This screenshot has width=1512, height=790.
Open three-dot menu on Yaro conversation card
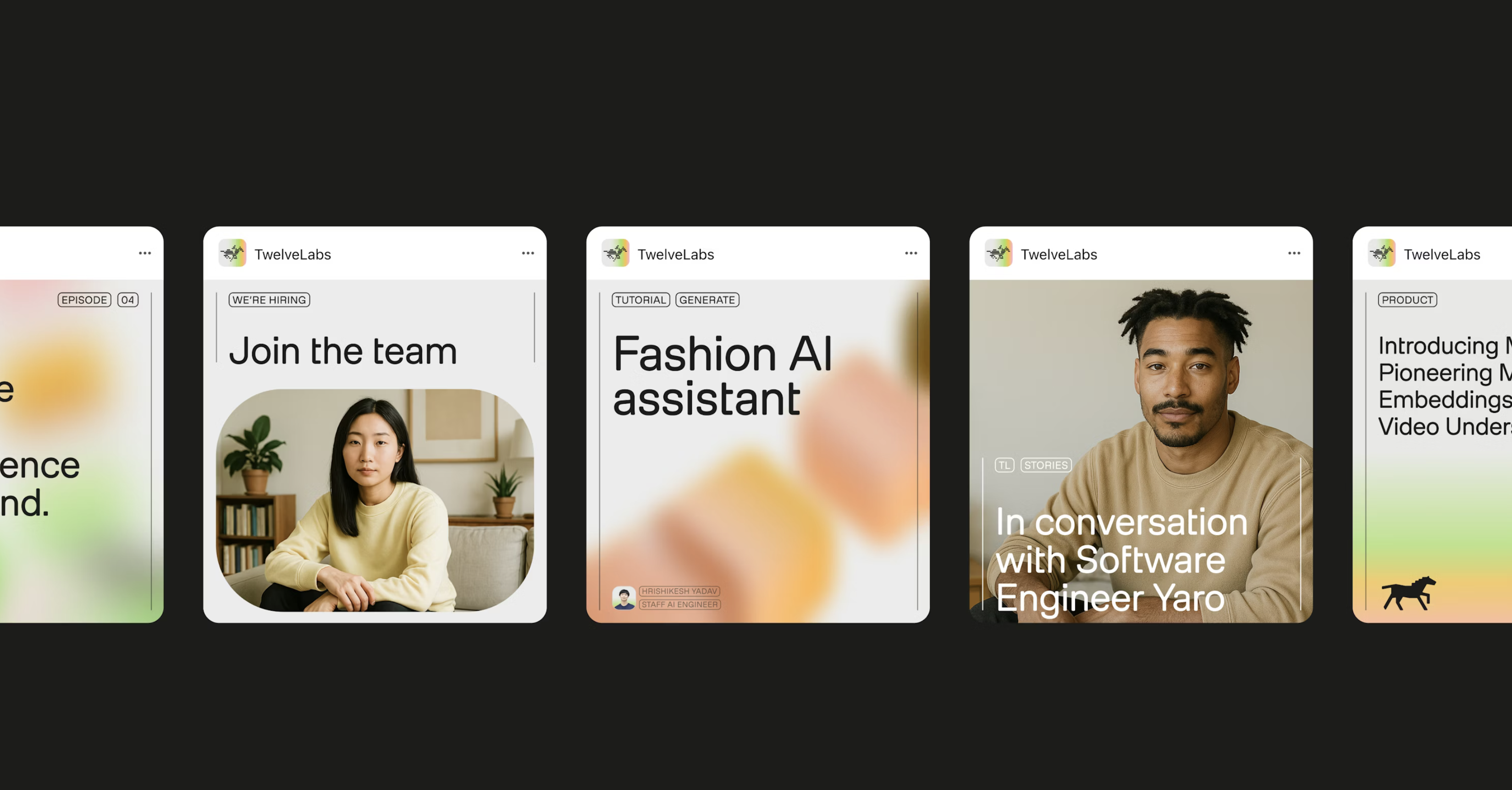coord(1294,253)
